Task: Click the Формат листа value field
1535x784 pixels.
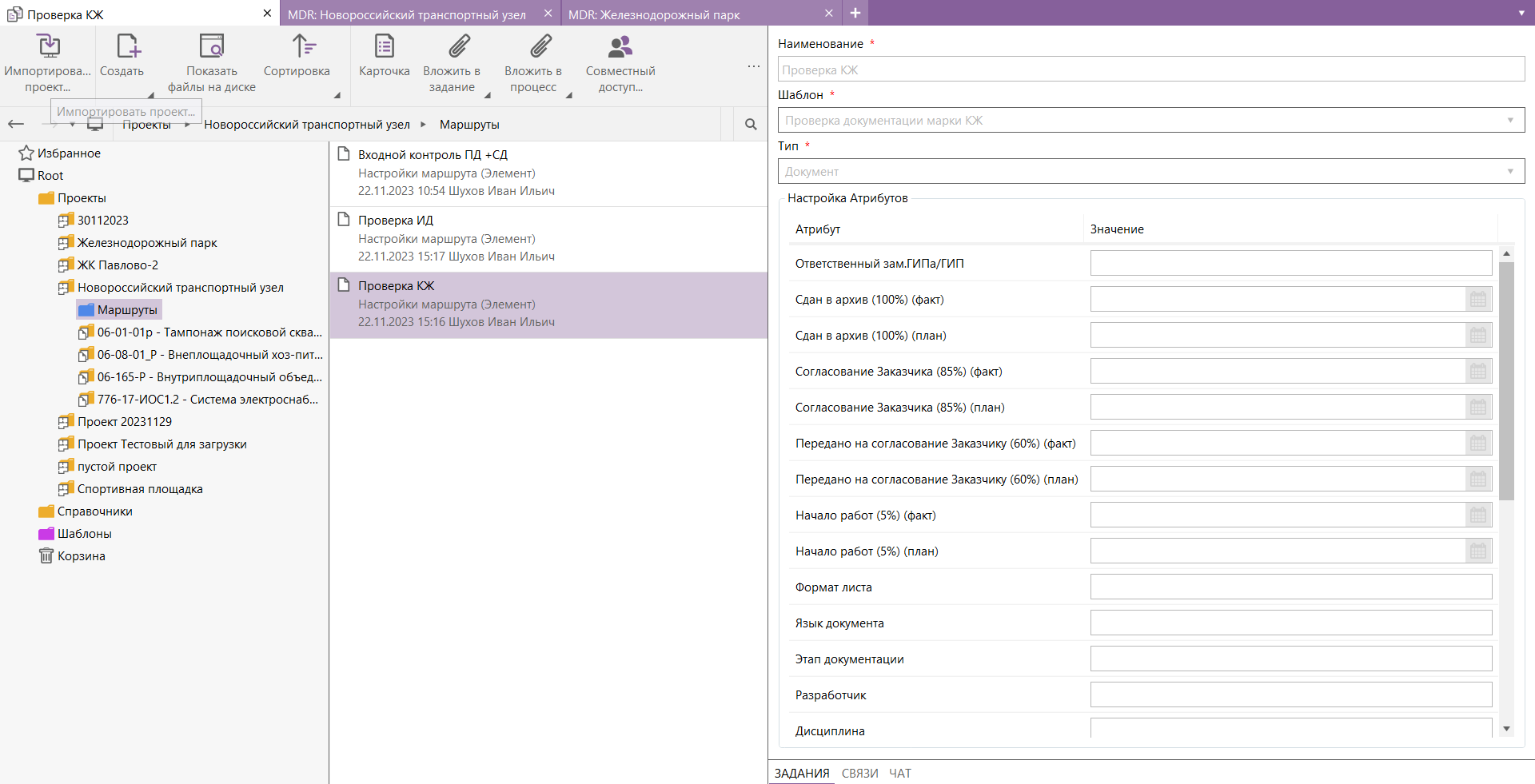Action: click(x=1291, y=587)
